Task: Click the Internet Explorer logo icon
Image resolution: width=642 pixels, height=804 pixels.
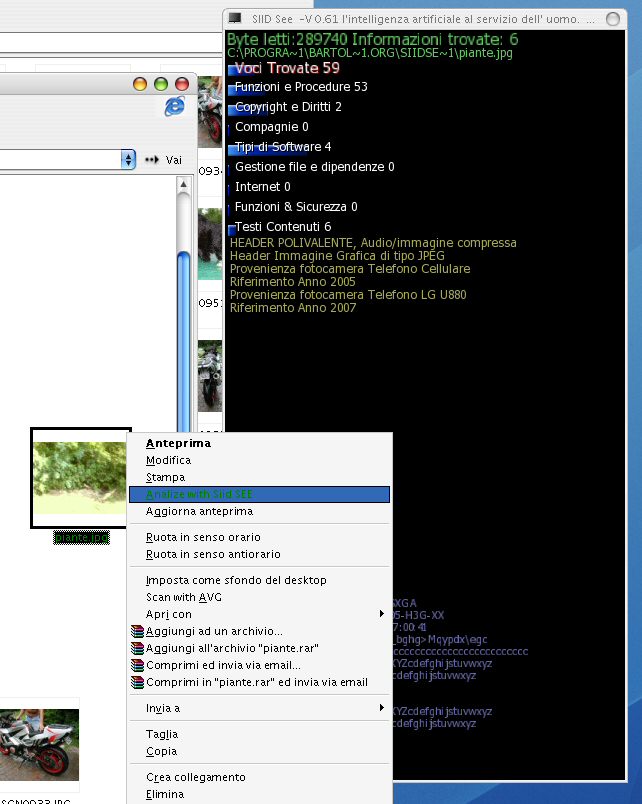Action: point(175,106)
